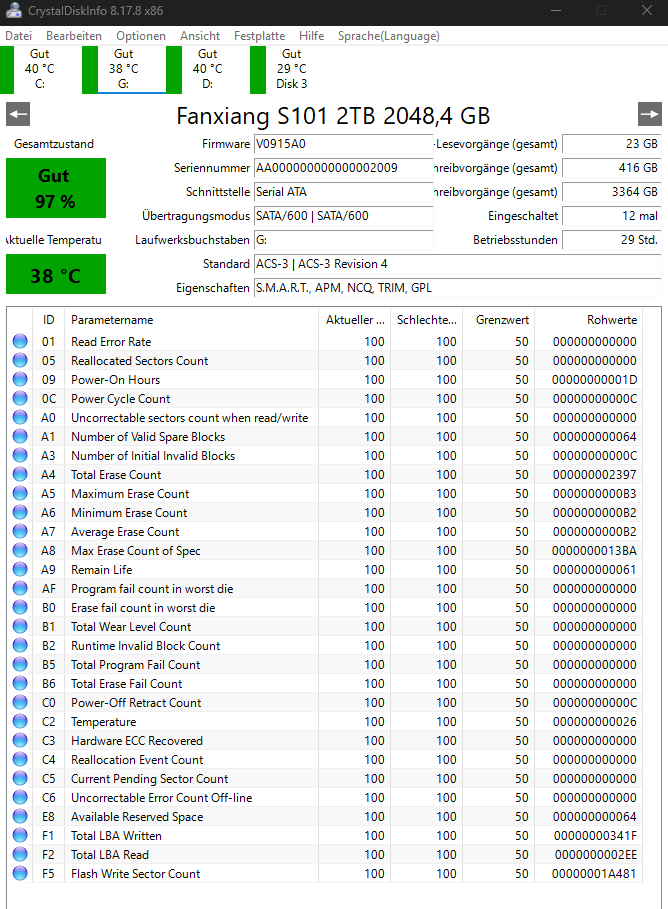This screenshot has height=909, width=668.
Task: Click the Eigenschaften field with S.M.A.R.T.
Action: pyautogui.click(x=458, y=288)
